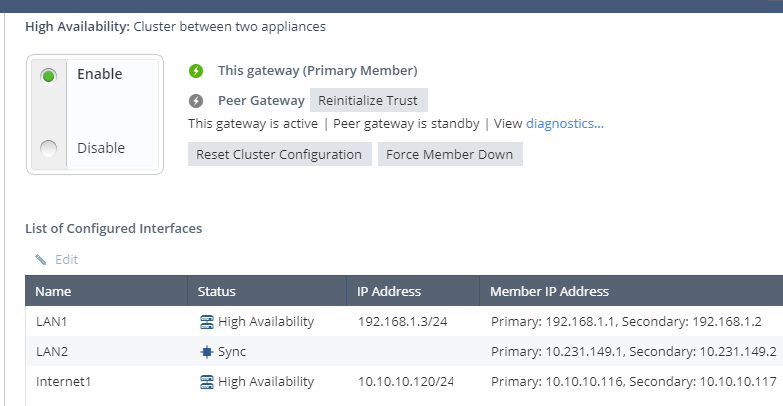
Task: Click the green Primary Member status icon
Action: pos(196,71)
